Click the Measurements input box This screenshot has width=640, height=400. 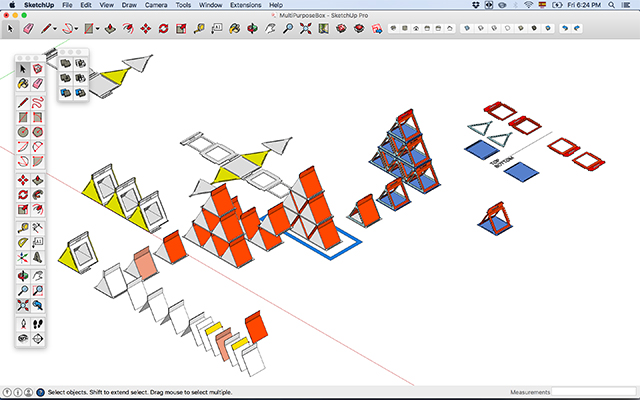click(594, 392)
